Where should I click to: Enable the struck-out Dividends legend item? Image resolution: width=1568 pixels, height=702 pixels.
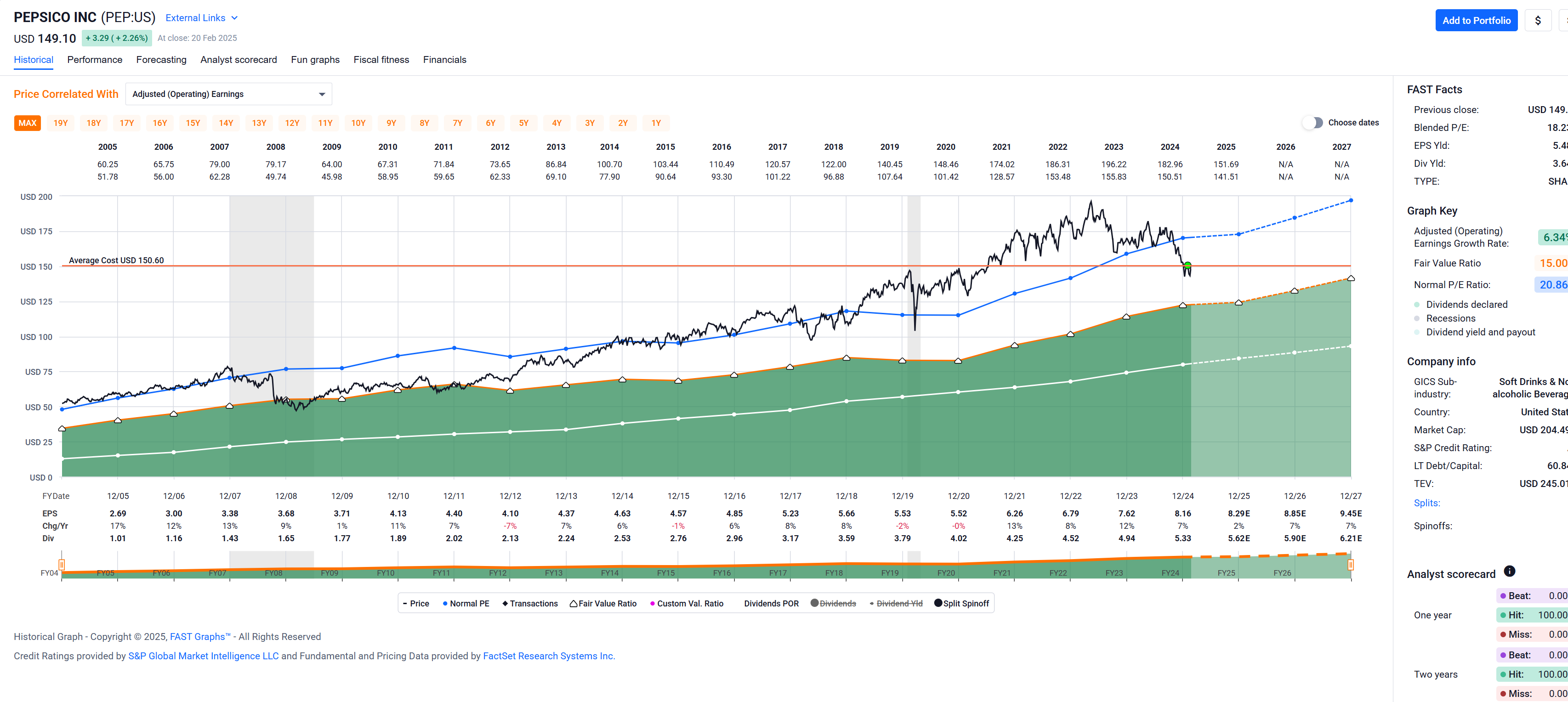click(833, 603)
